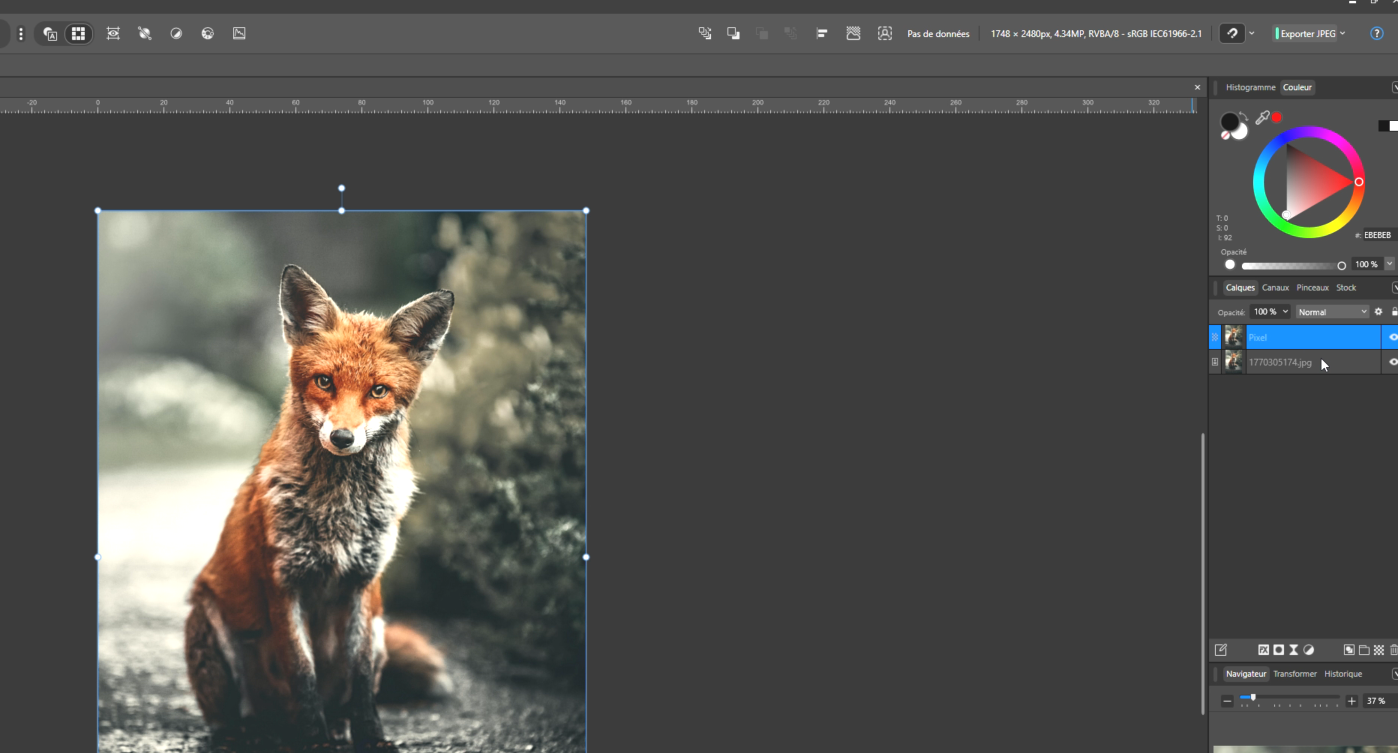Open the help question mark icon
The width and height of the screenshot is (1398, 753).
tap(1377, 34)
